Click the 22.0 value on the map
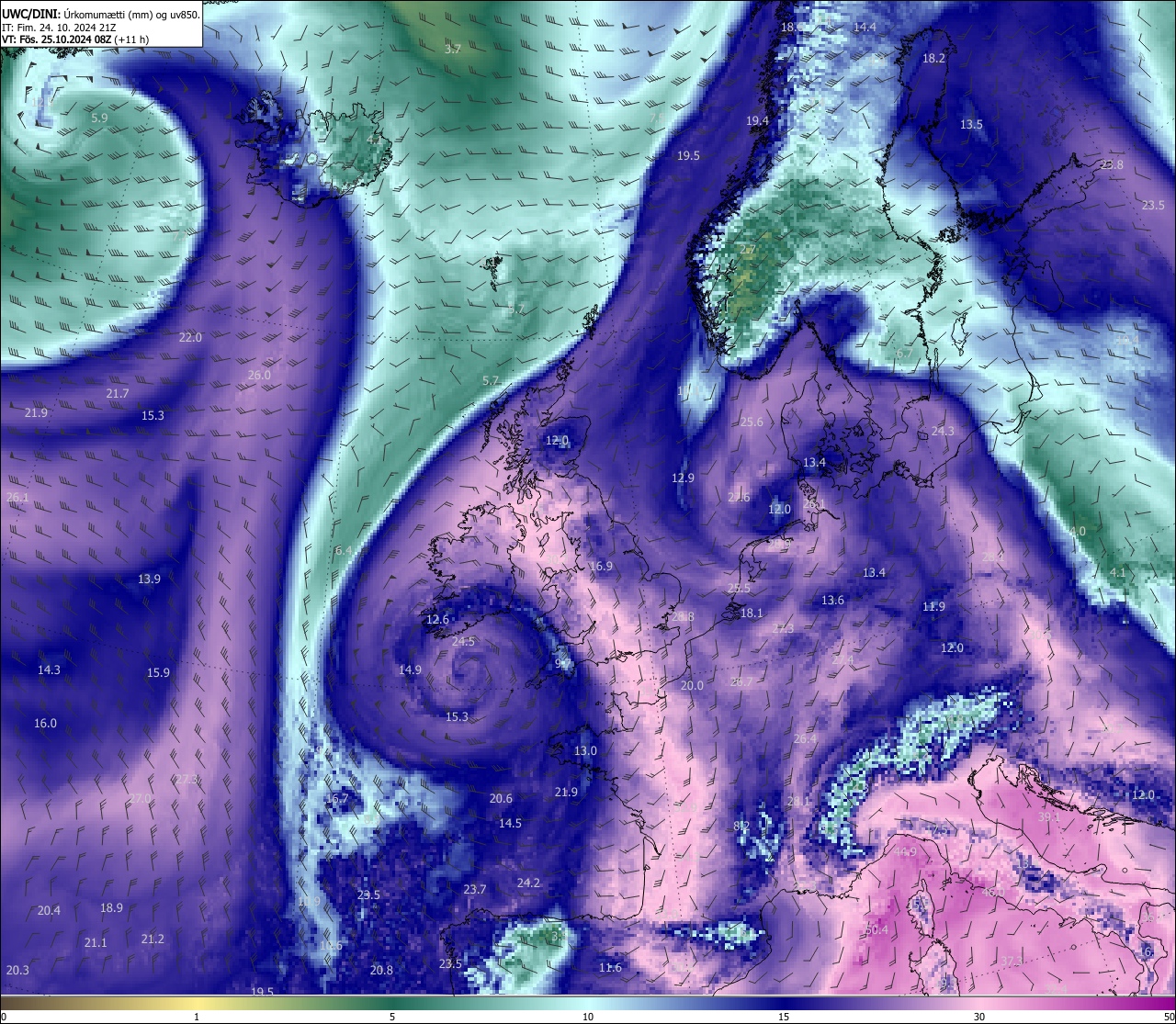Viewport: 1176px width, 1024px height. point(190,338)
